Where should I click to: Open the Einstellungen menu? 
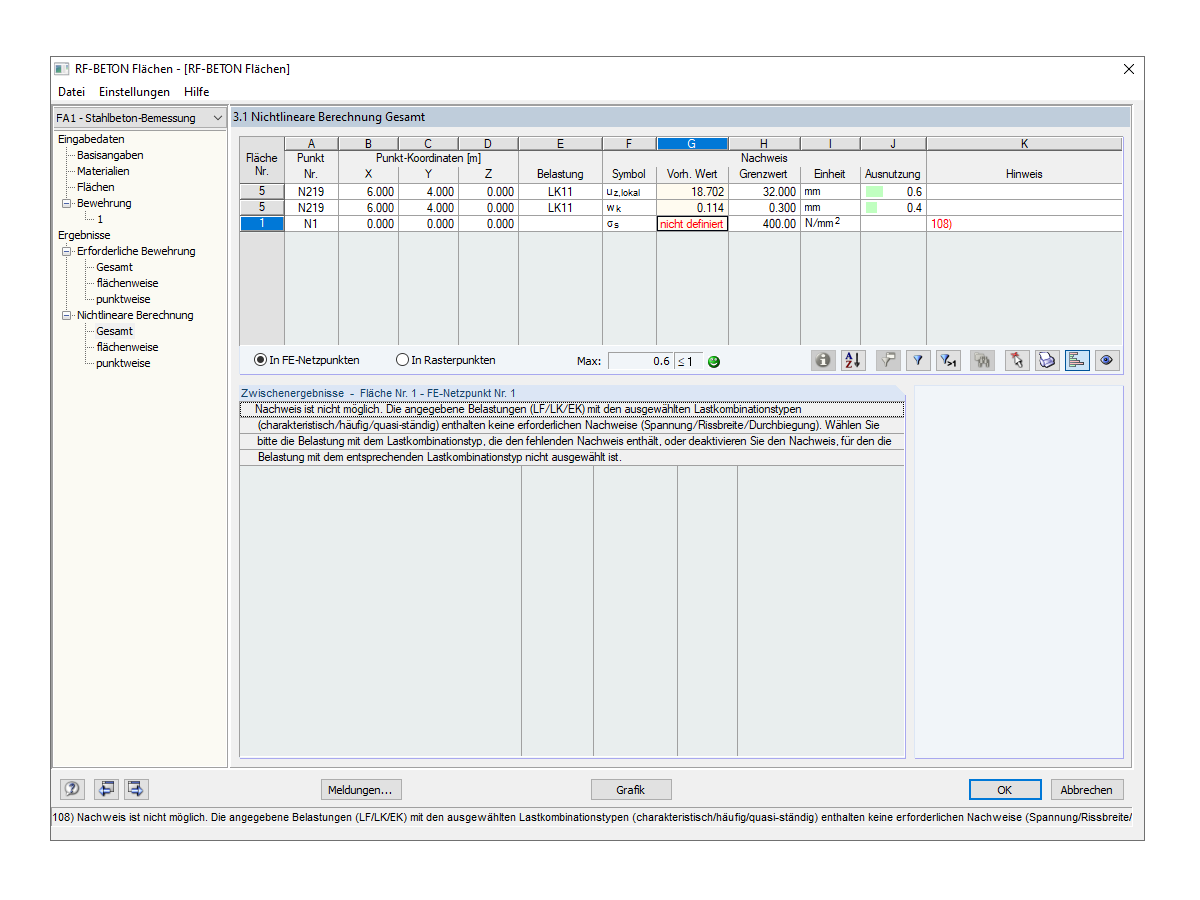click(134, 92)
